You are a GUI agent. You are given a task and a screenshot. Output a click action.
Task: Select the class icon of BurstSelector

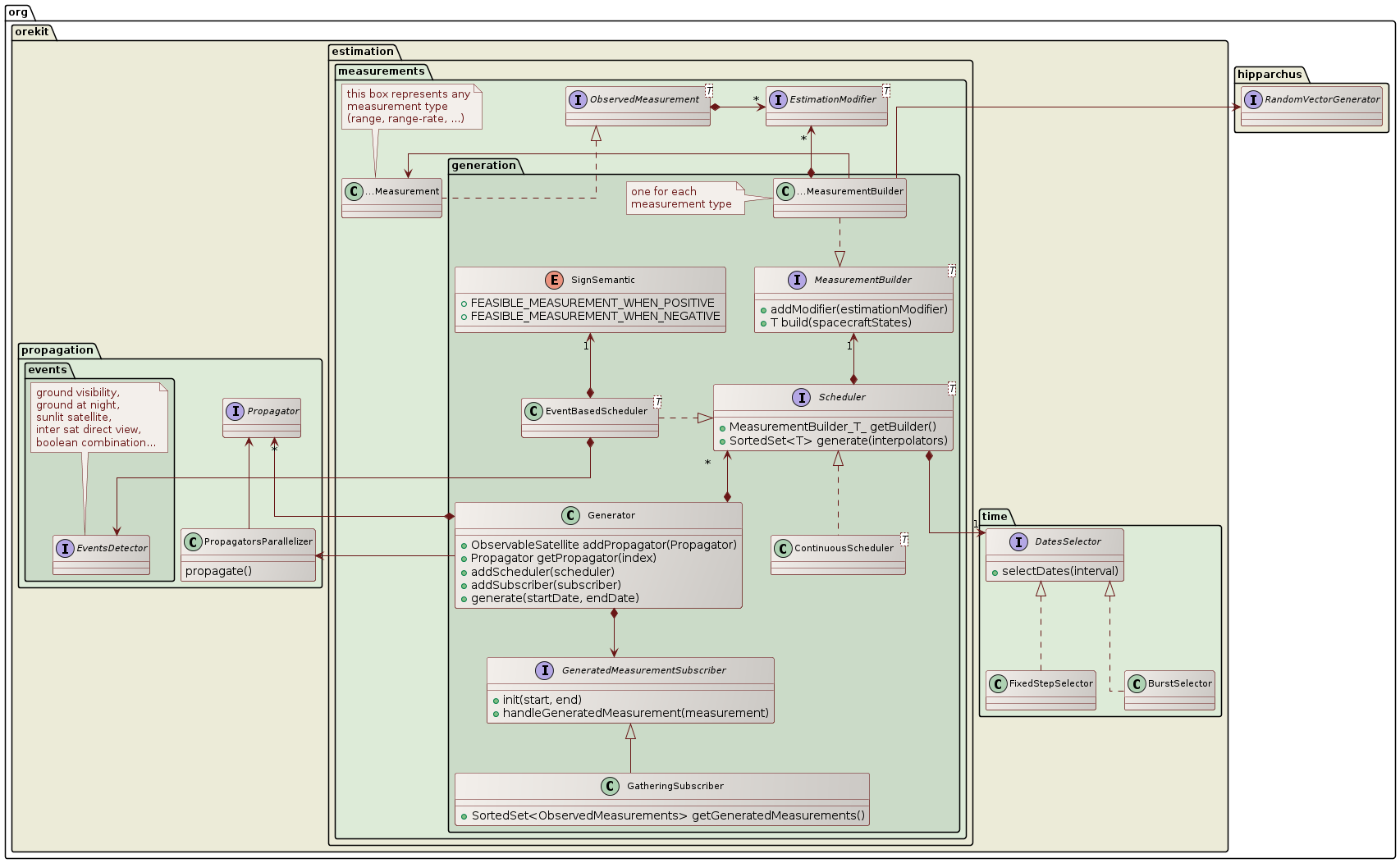(1137, 683)
